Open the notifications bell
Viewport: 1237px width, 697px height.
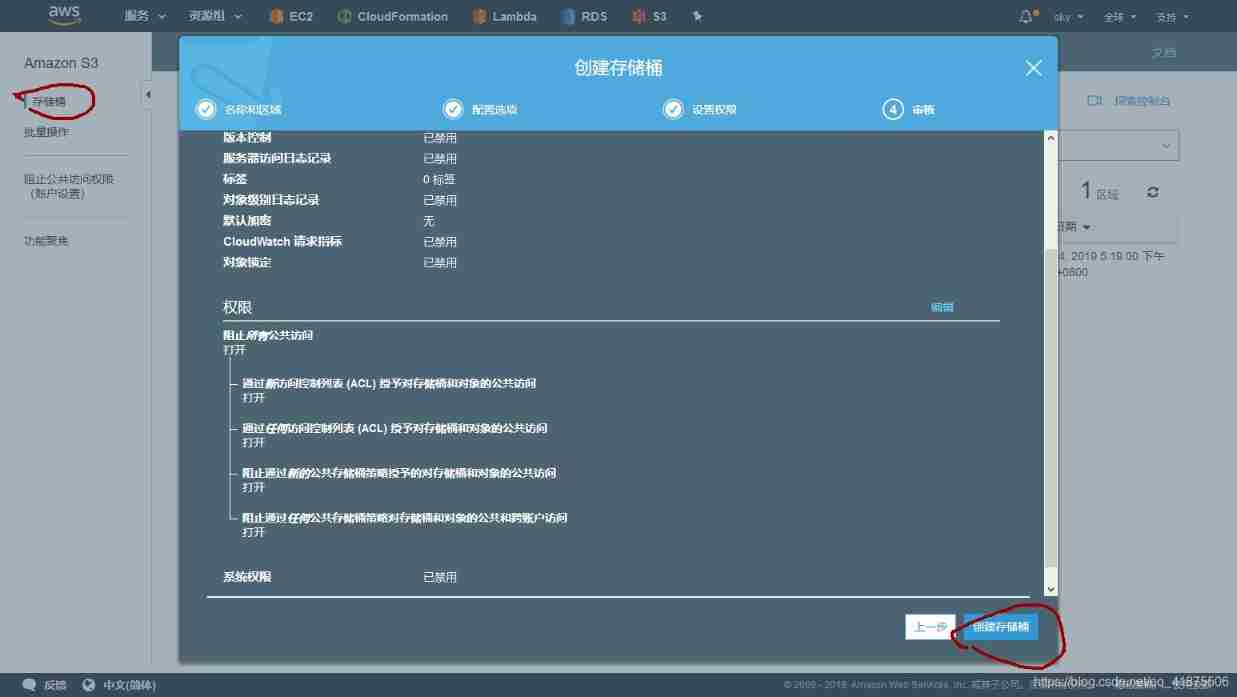pos(1026,16)
